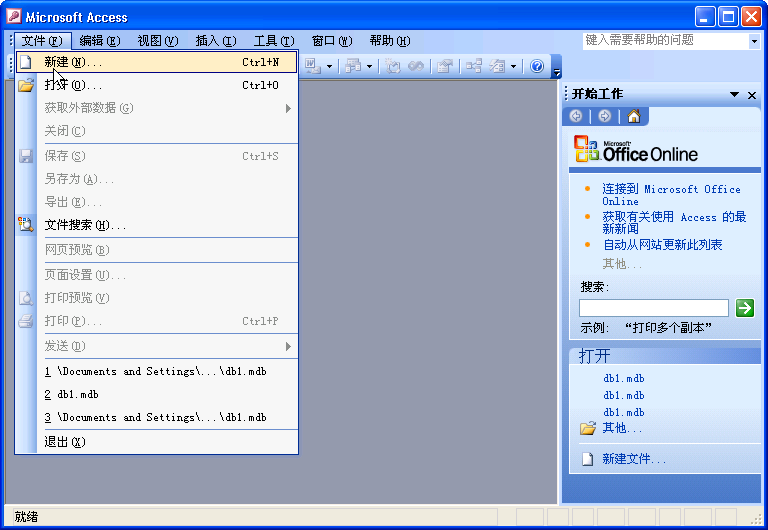Open the first db1.mdb in task pane
This screenshot has height=530, width=768.
pyautogui.click(x=624, y=379)
